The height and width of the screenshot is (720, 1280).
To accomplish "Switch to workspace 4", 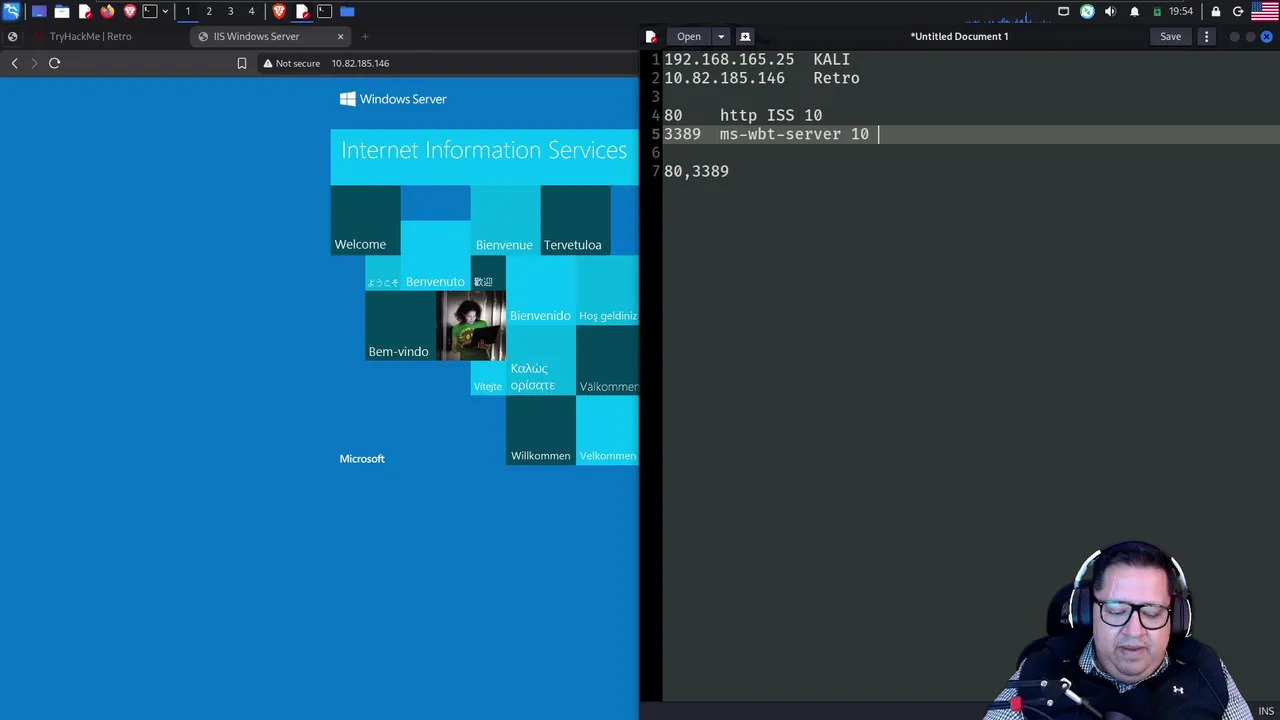I will (251, 11).
